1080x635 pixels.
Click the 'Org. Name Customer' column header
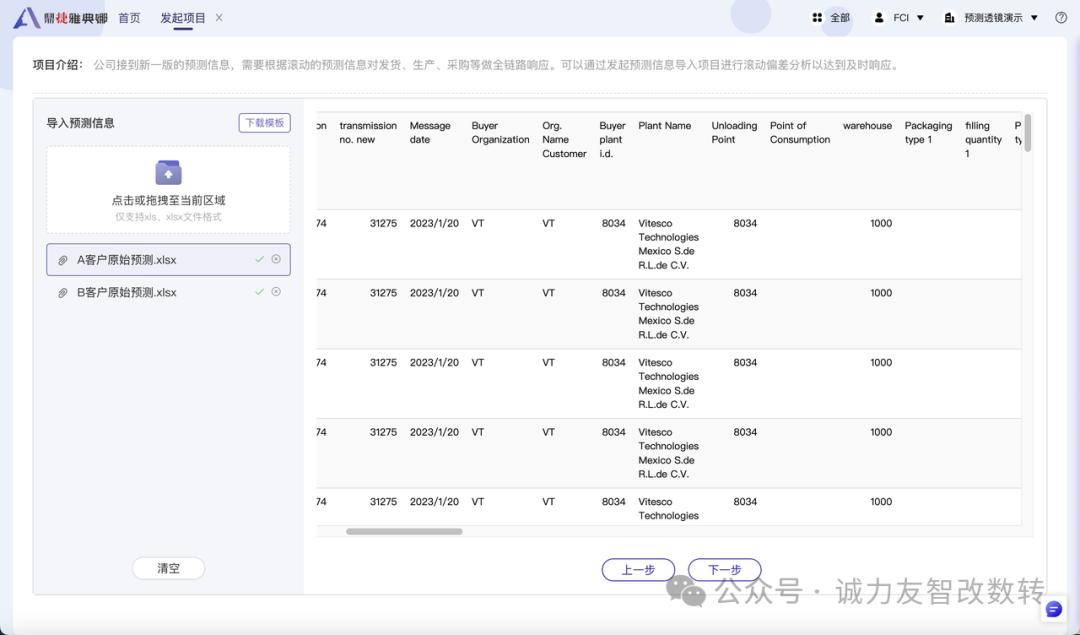[x=564, y=140]
